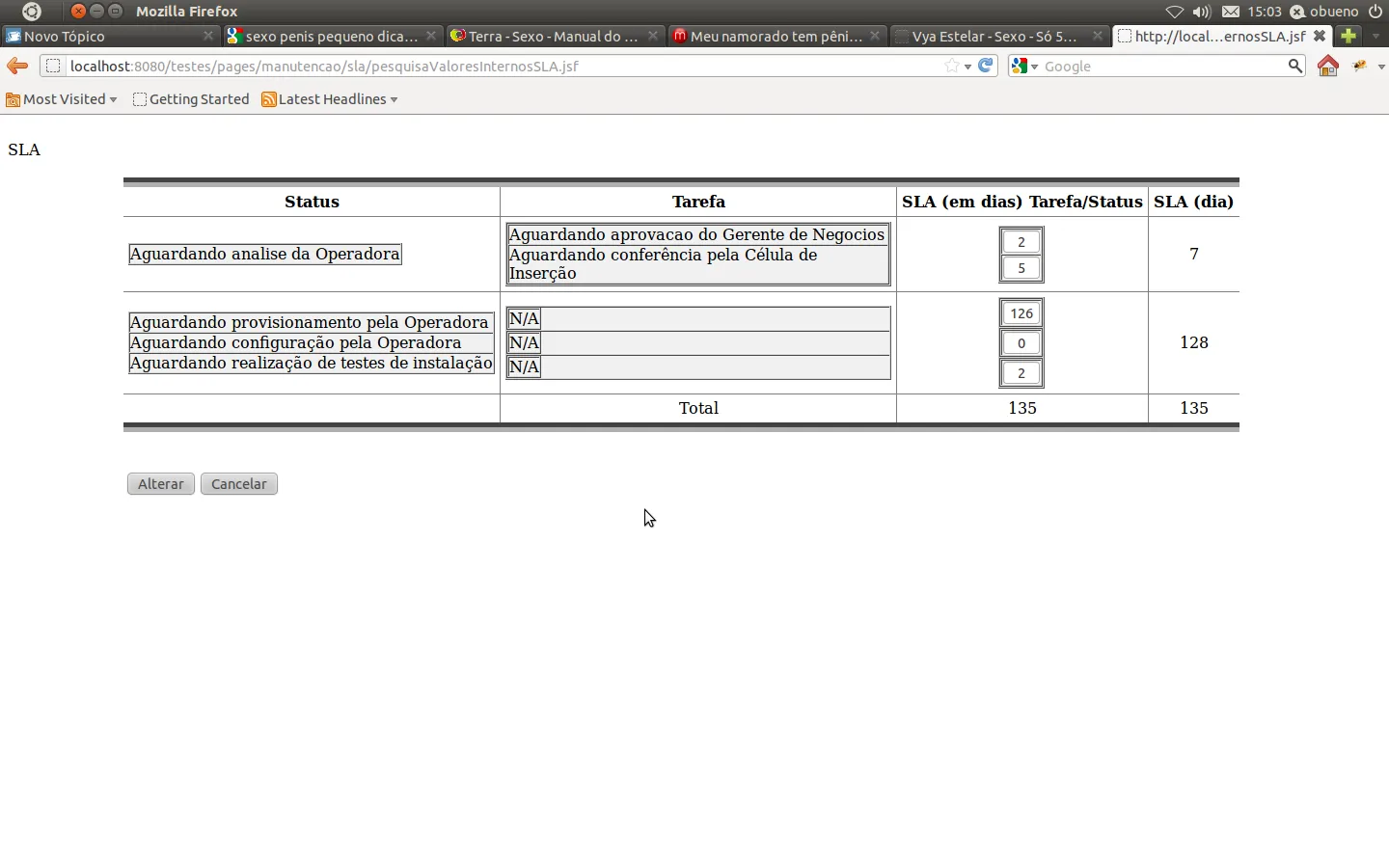Click 'Aguardando analise da Operadora' status
The height and width of the screenshot is (868, 1389).
265,254
